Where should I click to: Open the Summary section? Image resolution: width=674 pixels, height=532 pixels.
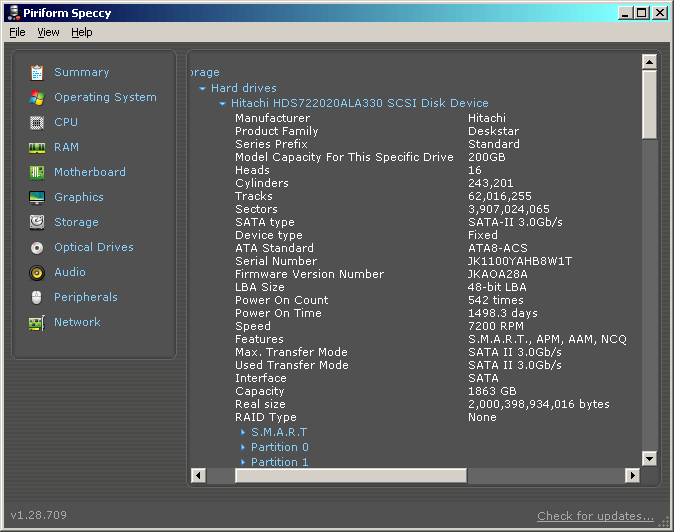tap(82, 72)
